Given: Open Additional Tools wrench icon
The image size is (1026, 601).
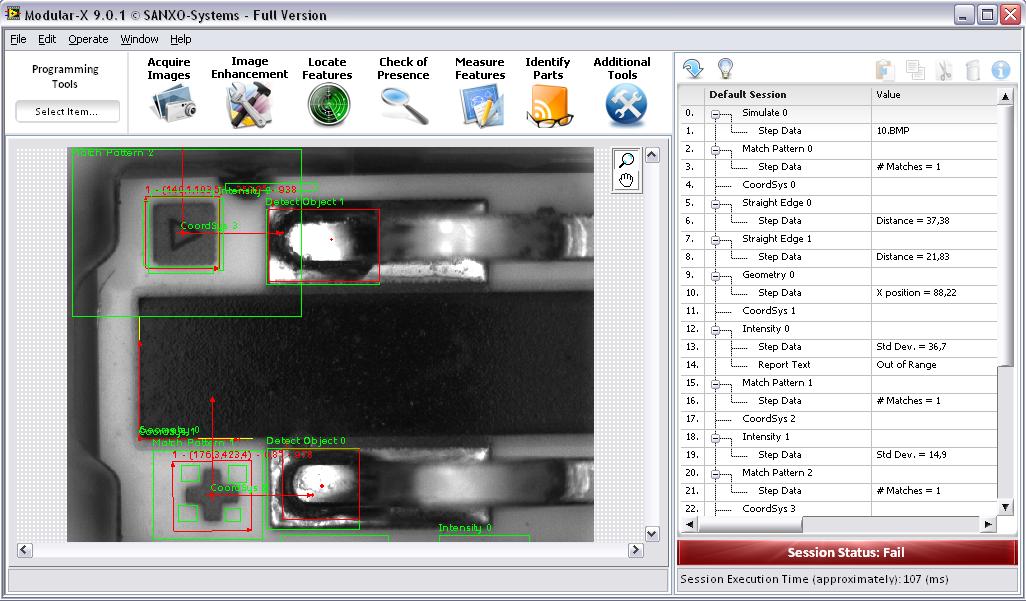Looking at the screenshot, I should (x=623, y=104).
